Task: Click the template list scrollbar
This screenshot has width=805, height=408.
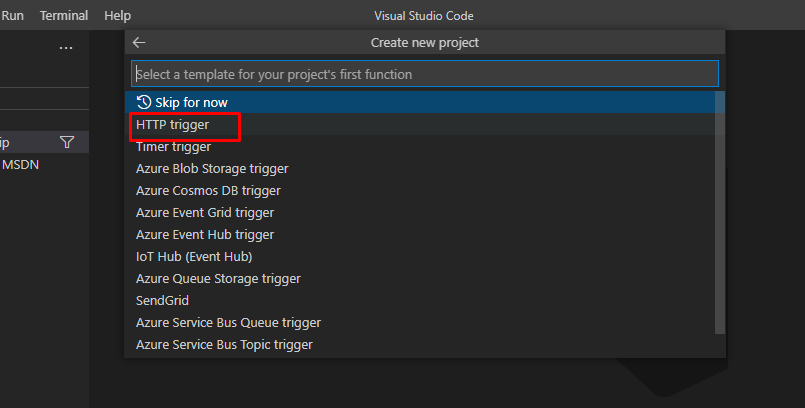Action: [720, 212]
